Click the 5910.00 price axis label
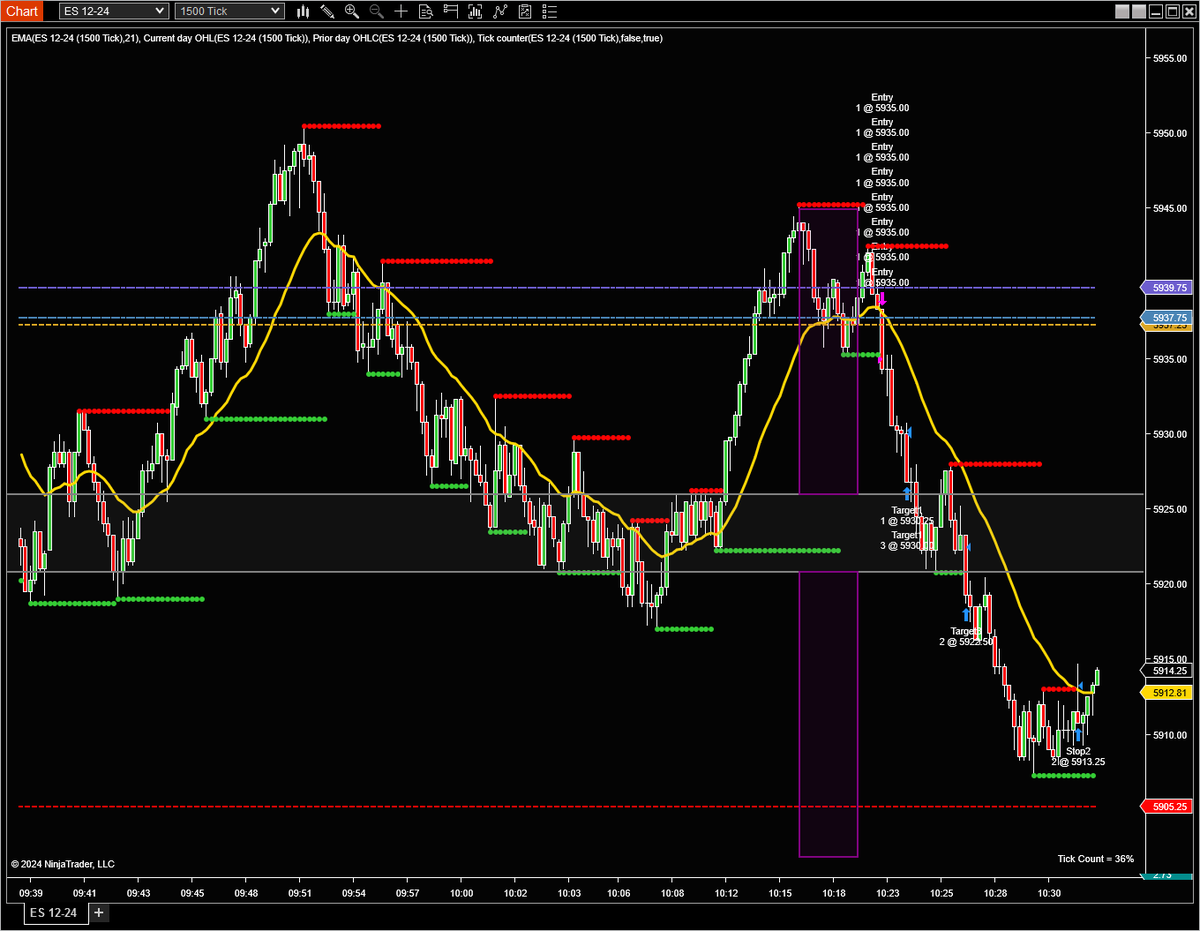The width and height of the screenshot is (1200, 931). (x=1168, y=735)
